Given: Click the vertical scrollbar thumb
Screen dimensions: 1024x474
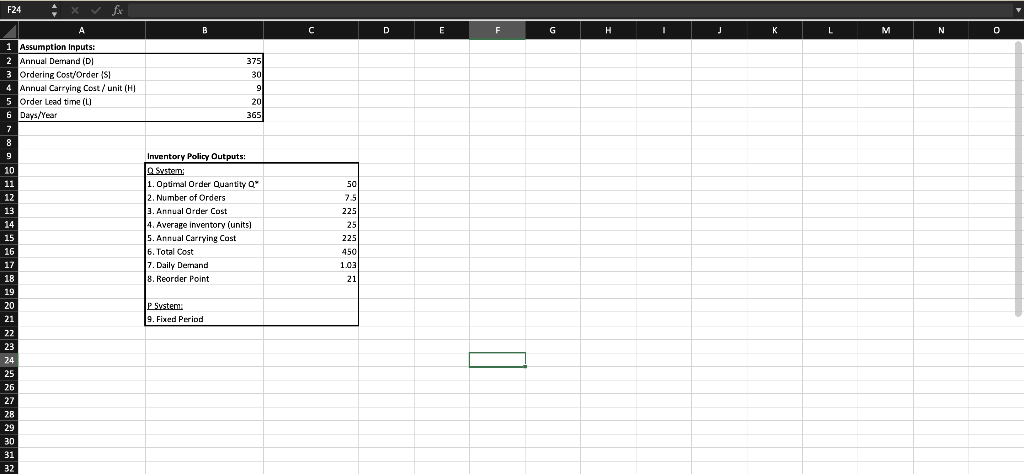Looking at the screenshot, I should pos(1019,180).
